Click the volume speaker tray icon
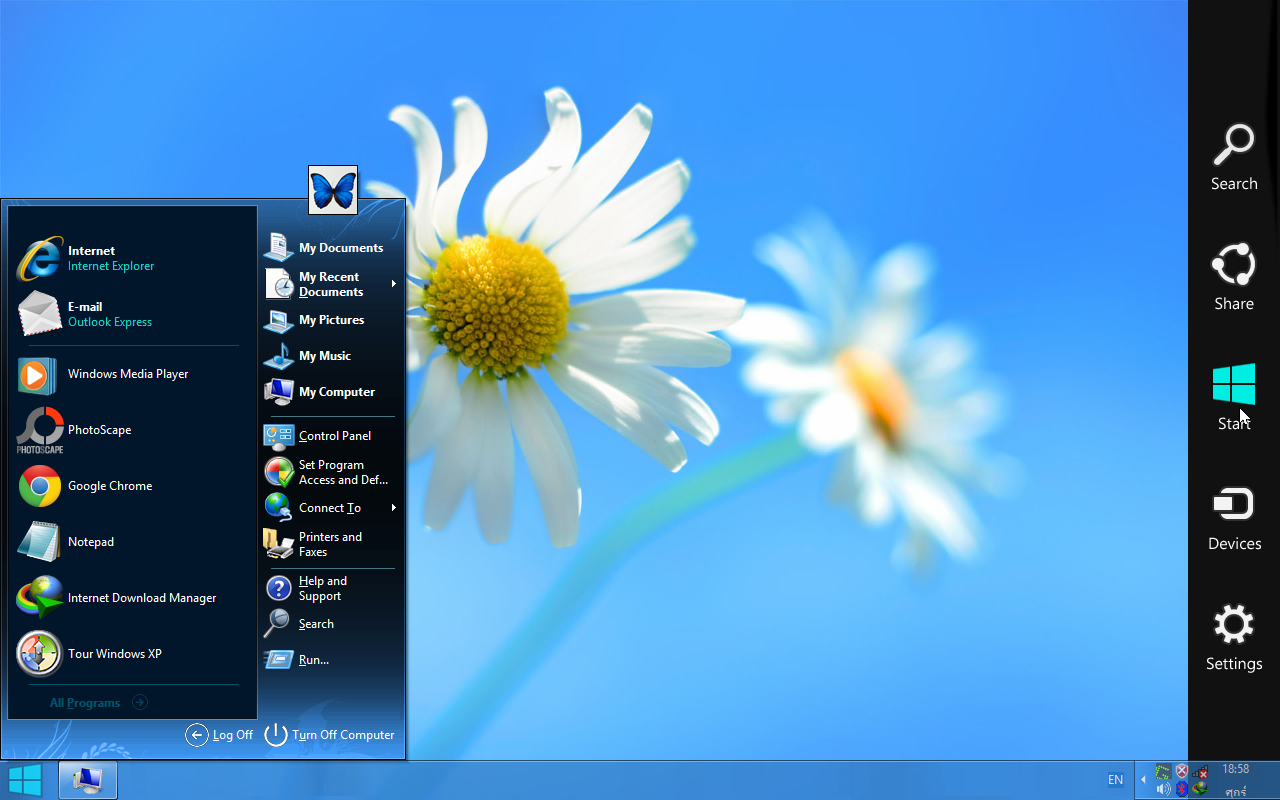The height and width of the screenshot is (800, 1280). [1163, 789]
